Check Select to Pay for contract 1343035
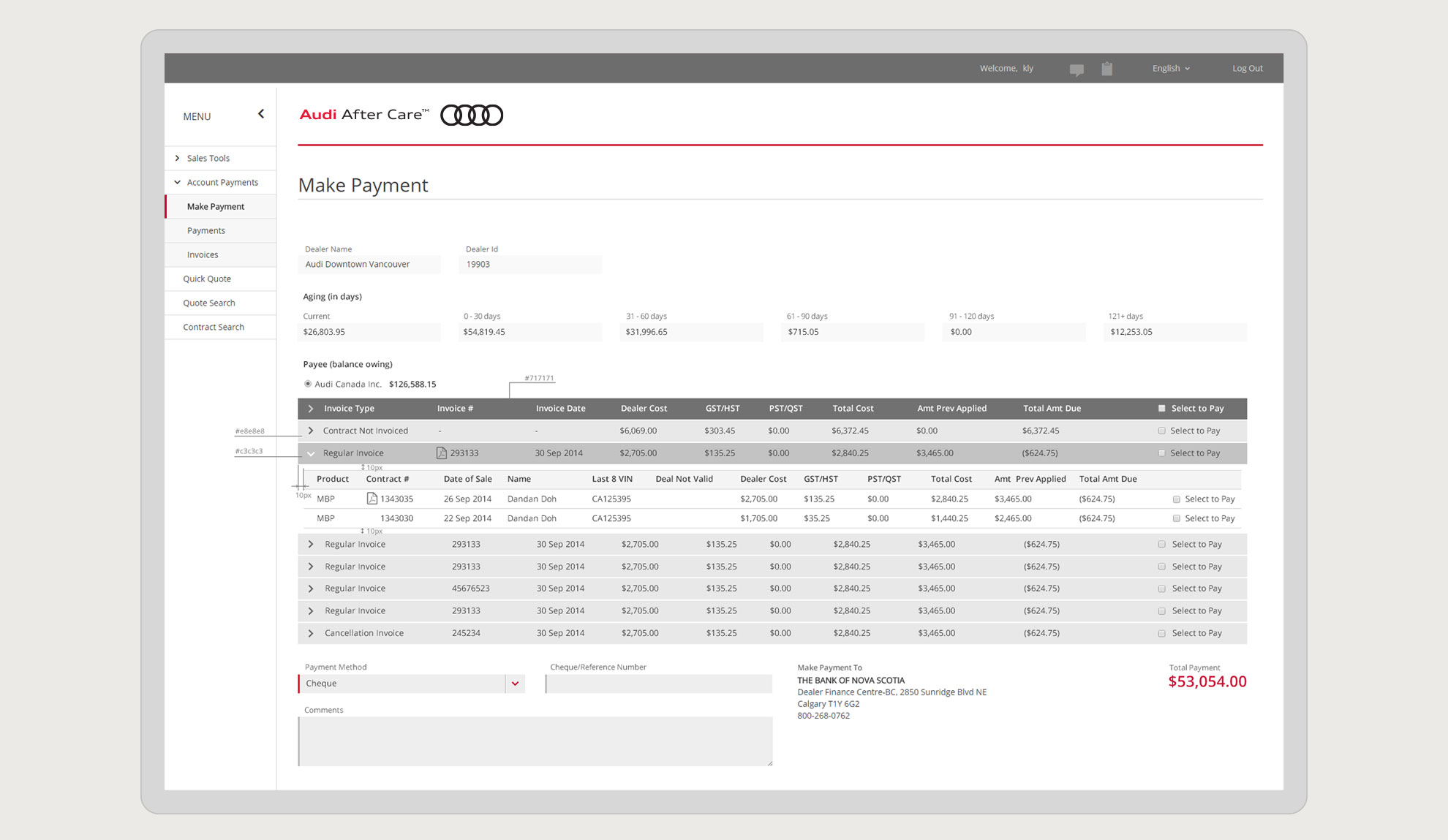Image resolution: width=1448 pixels, height=840 pixels. [1176, 499]
